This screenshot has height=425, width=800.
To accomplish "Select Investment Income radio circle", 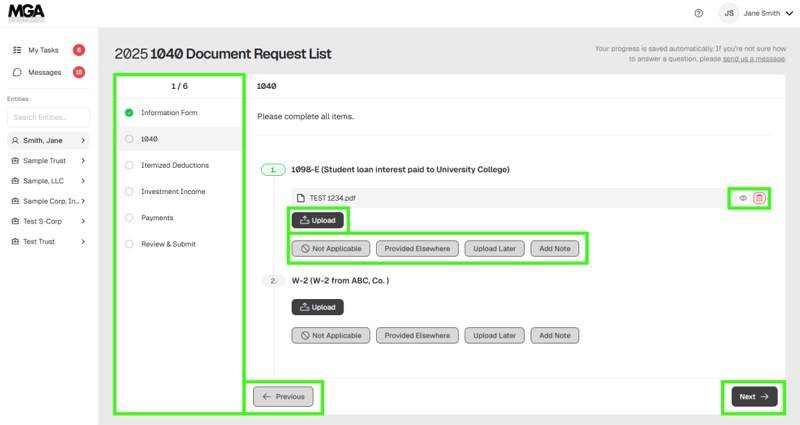I will [129, 191].
